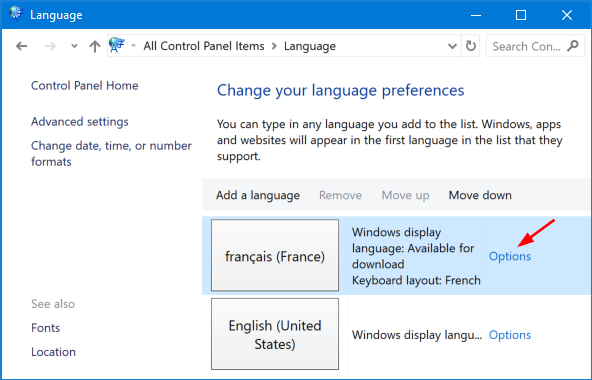Select Add a language command
The width and height of the screenshot is (592, 380).
[258, 195]
